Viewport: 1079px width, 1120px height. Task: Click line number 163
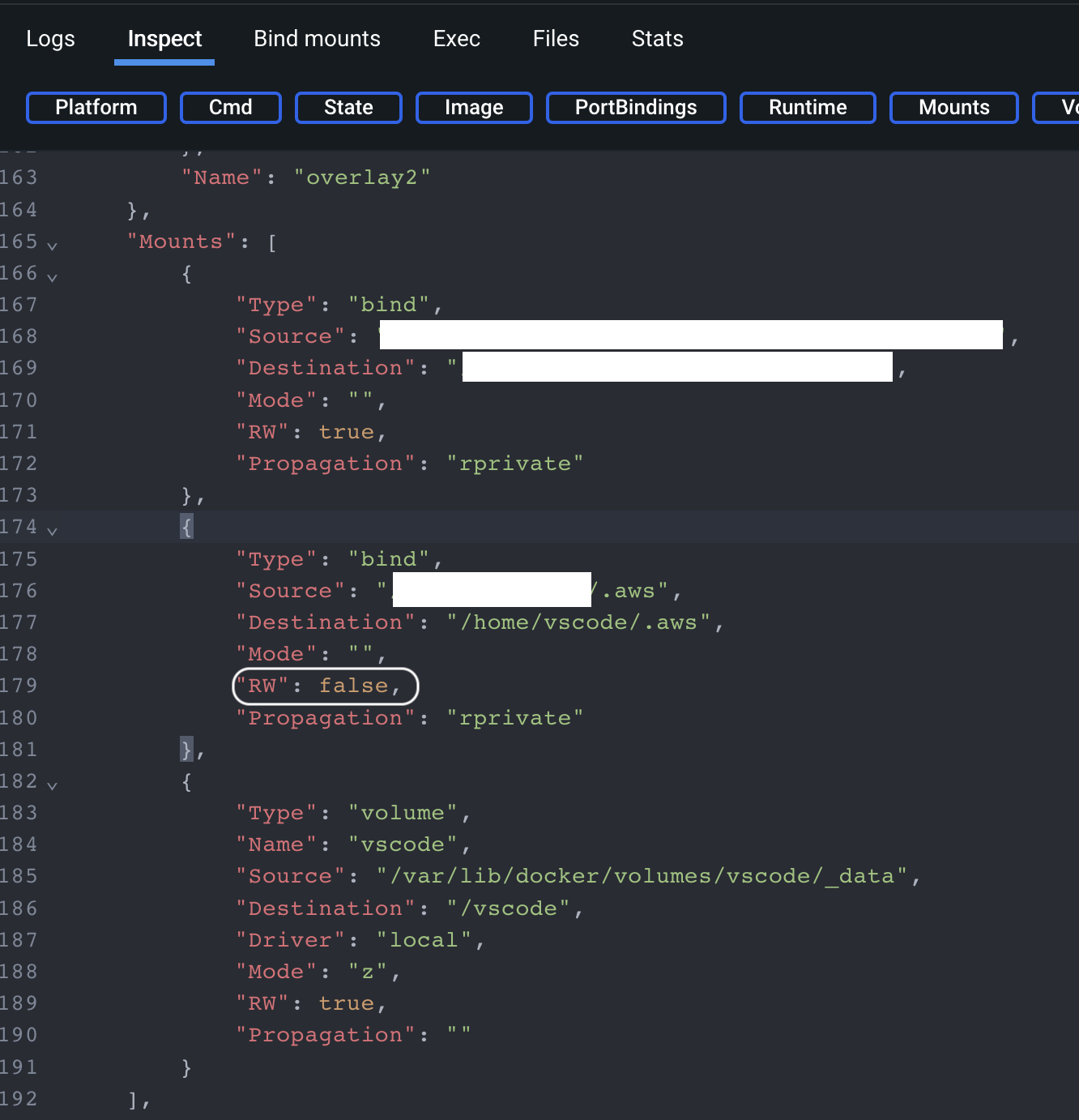tap(19, 177)
